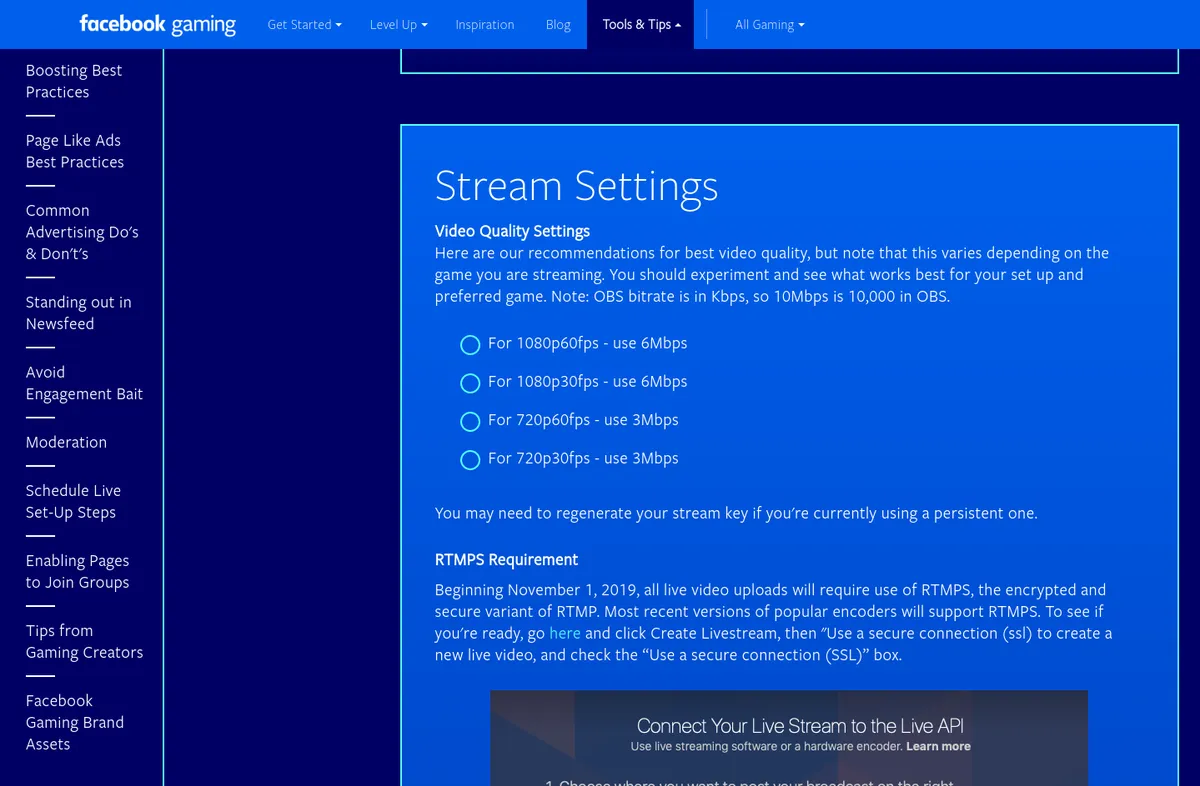Viewport: 1200px width, 786px height.
Task: Click the Facebook Gaming logo
Action: pyautogui.click(x=157, y=24)
